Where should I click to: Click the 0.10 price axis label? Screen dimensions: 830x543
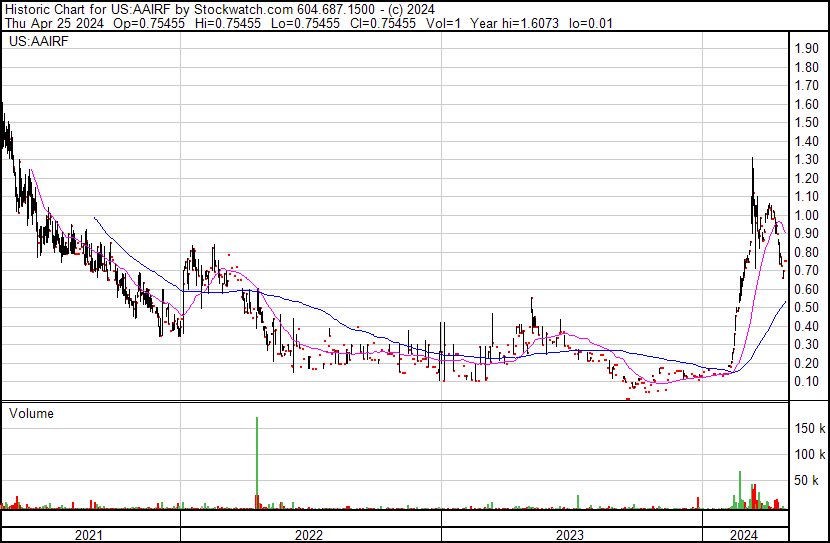[806, 381]
